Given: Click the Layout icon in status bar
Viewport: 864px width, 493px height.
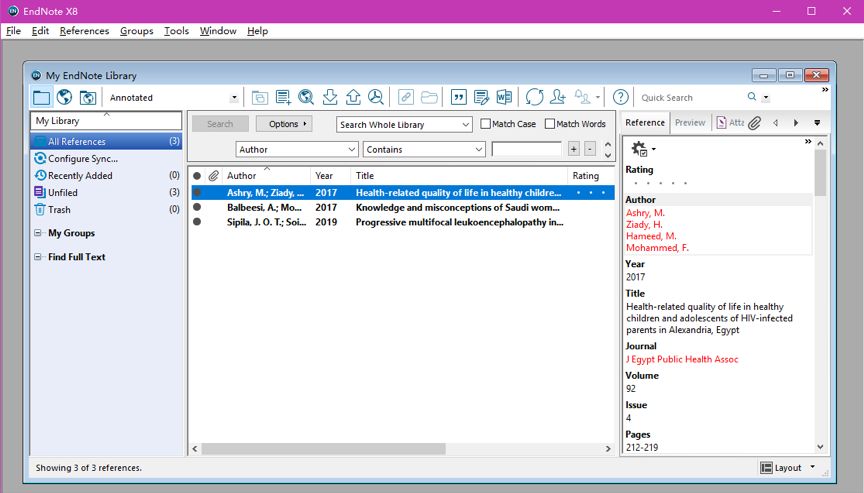Looking at the screenshot, I should pos(766,468).
